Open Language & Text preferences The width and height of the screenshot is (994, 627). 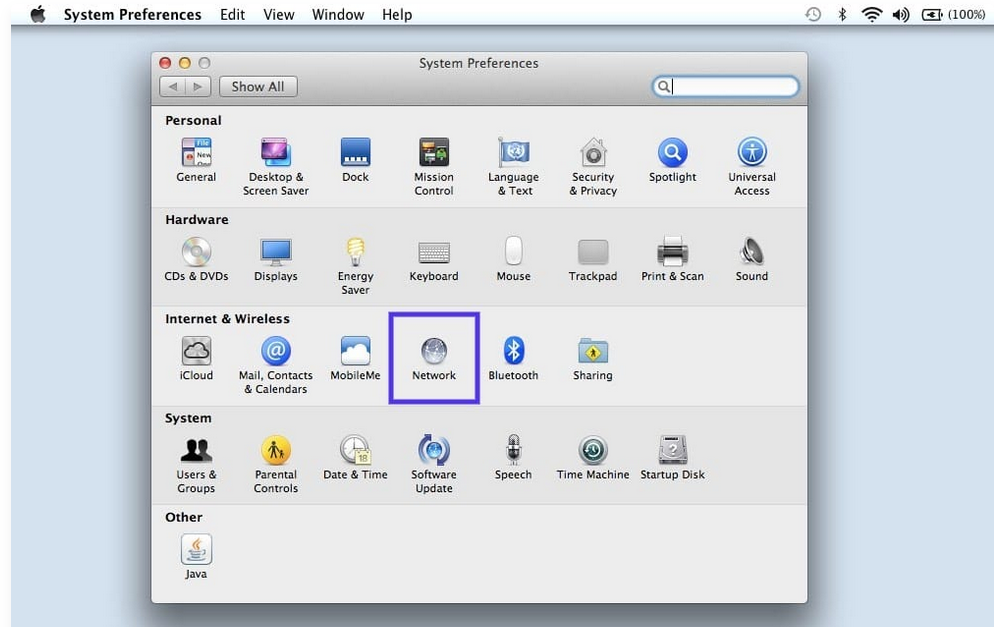point(513,166)
